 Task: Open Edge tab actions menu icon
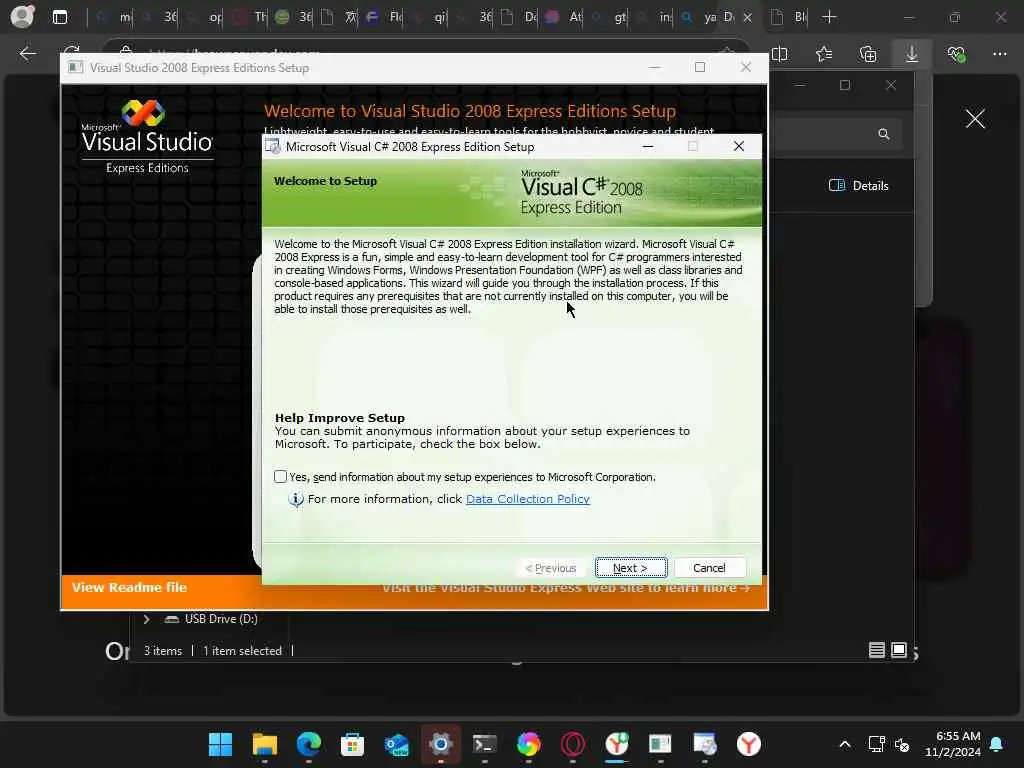click(60, 17)
